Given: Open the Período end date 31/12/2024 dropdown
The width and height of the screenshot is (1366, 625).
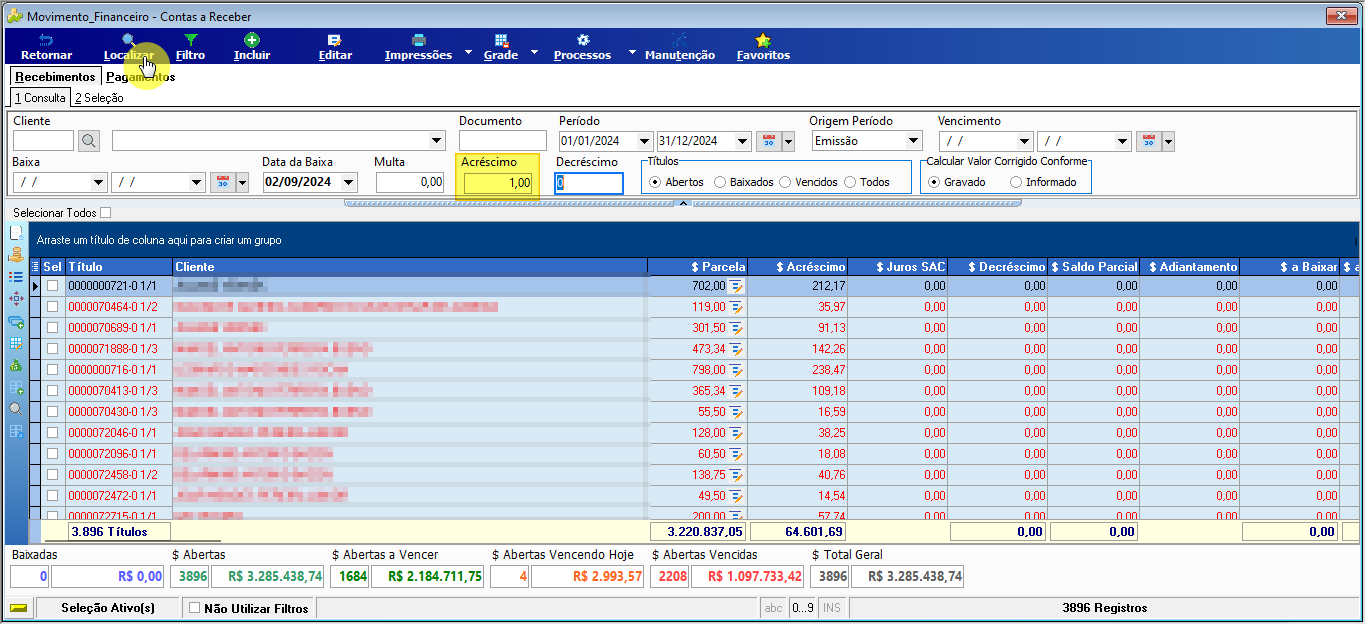Looking at the screenshot, I should (741, 141).
